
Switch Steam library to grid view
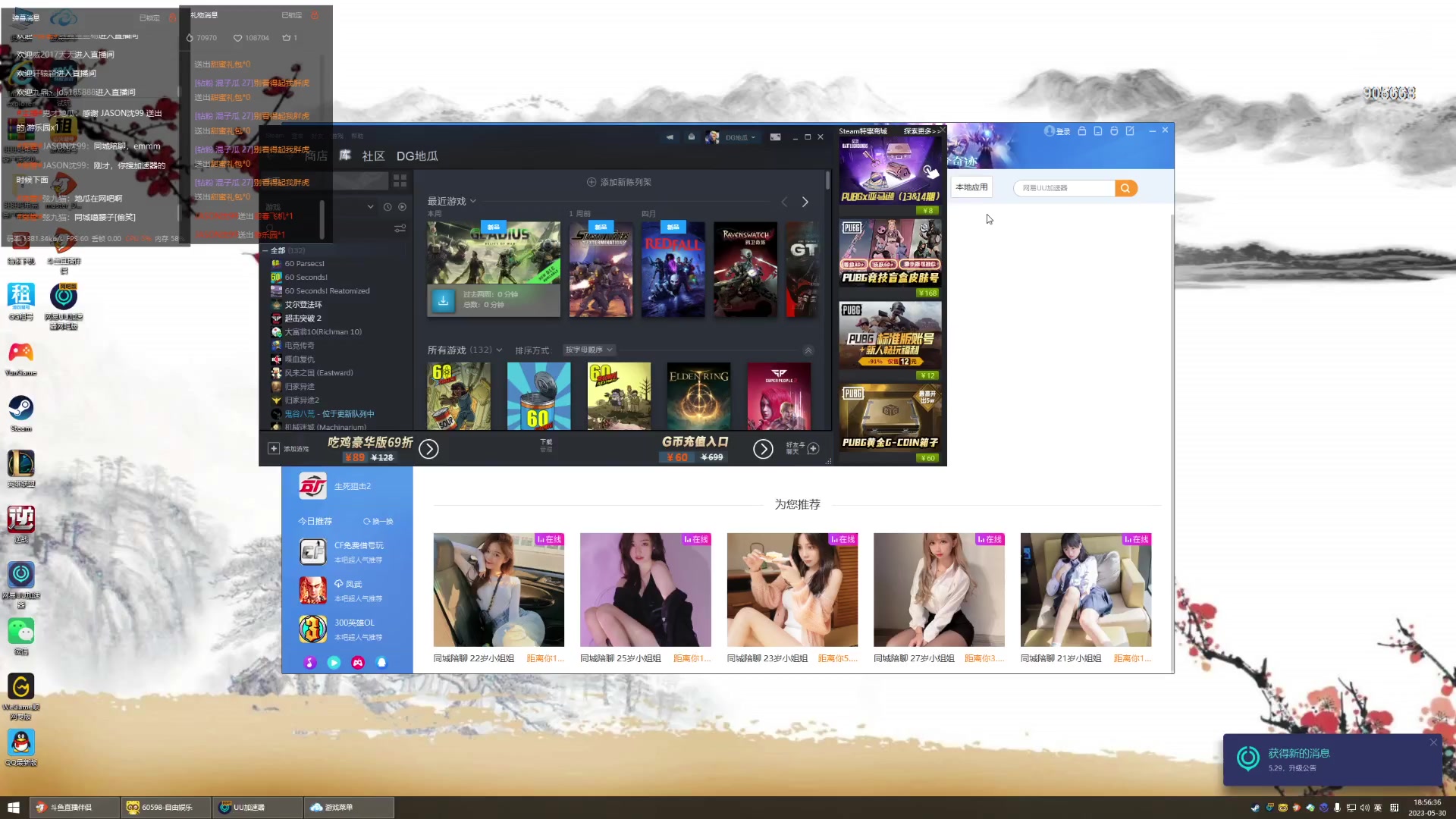click(x=400, y=180)
